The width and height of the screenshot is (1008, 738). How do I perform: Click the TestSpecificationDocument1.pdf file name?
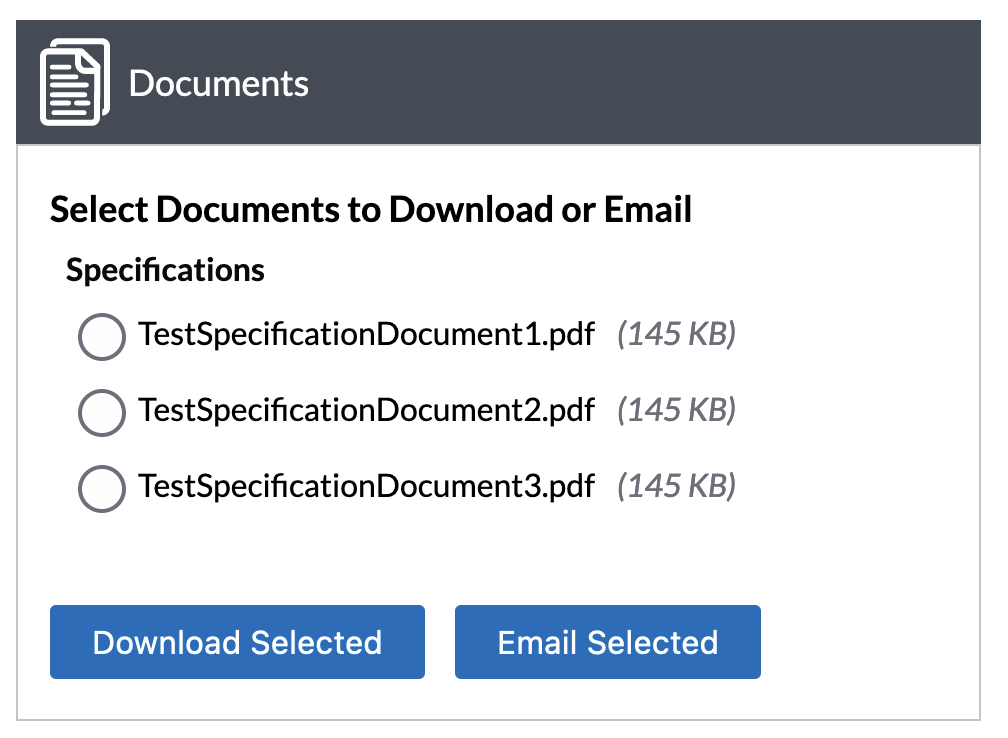coord(366,334)
